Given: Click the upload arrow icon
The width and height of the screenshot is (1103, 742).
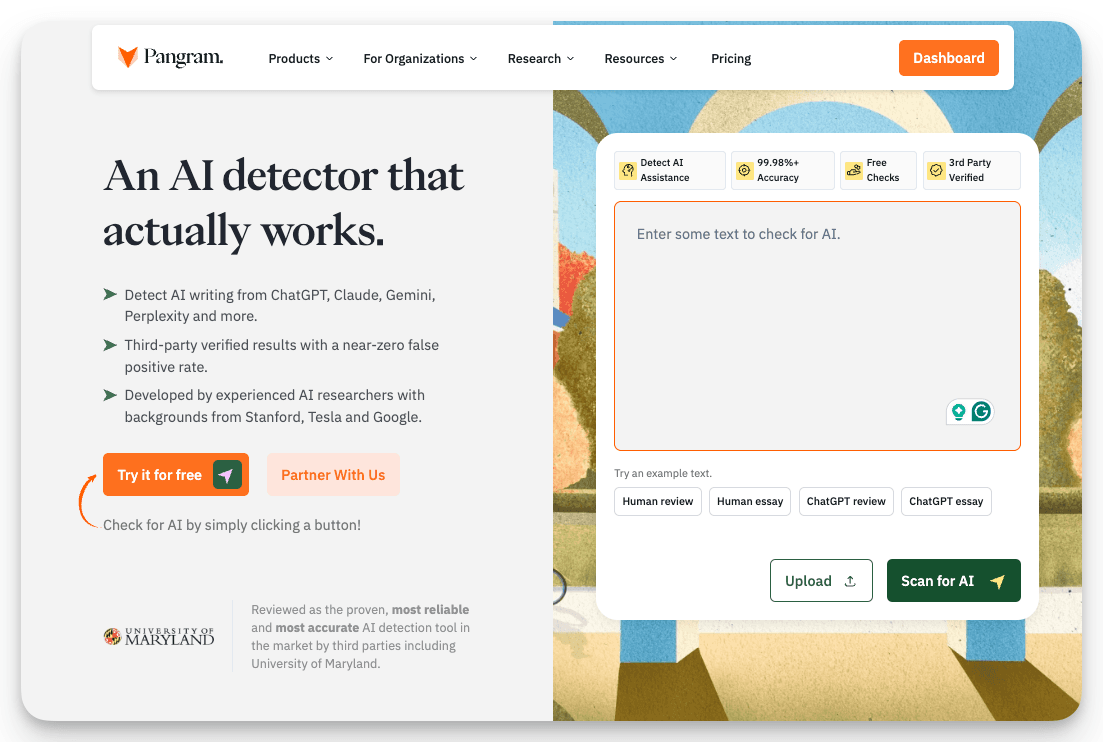Looking at the screenshot, I should click(x=849, y=580).
